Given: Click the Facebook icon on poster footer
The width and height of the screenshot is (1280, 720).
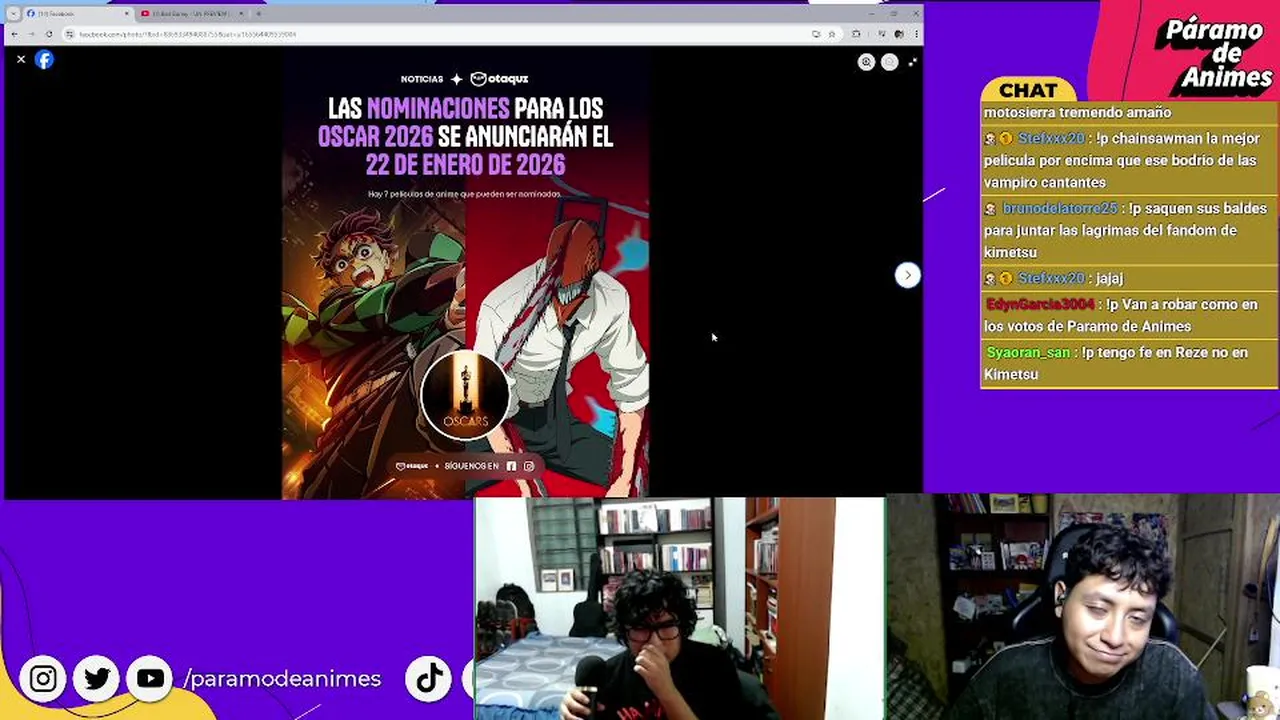Looking at the screenshot, I should point(511,466).
